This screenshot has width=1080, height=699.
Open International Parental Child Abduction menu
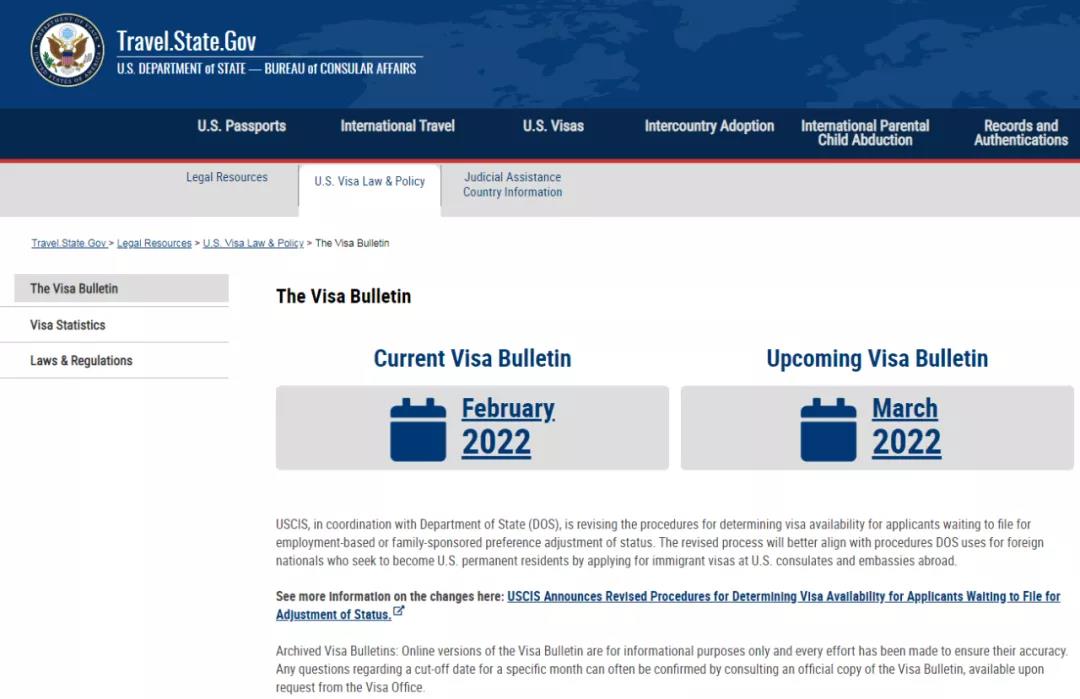pyautogui.click(x=865, y=133)
